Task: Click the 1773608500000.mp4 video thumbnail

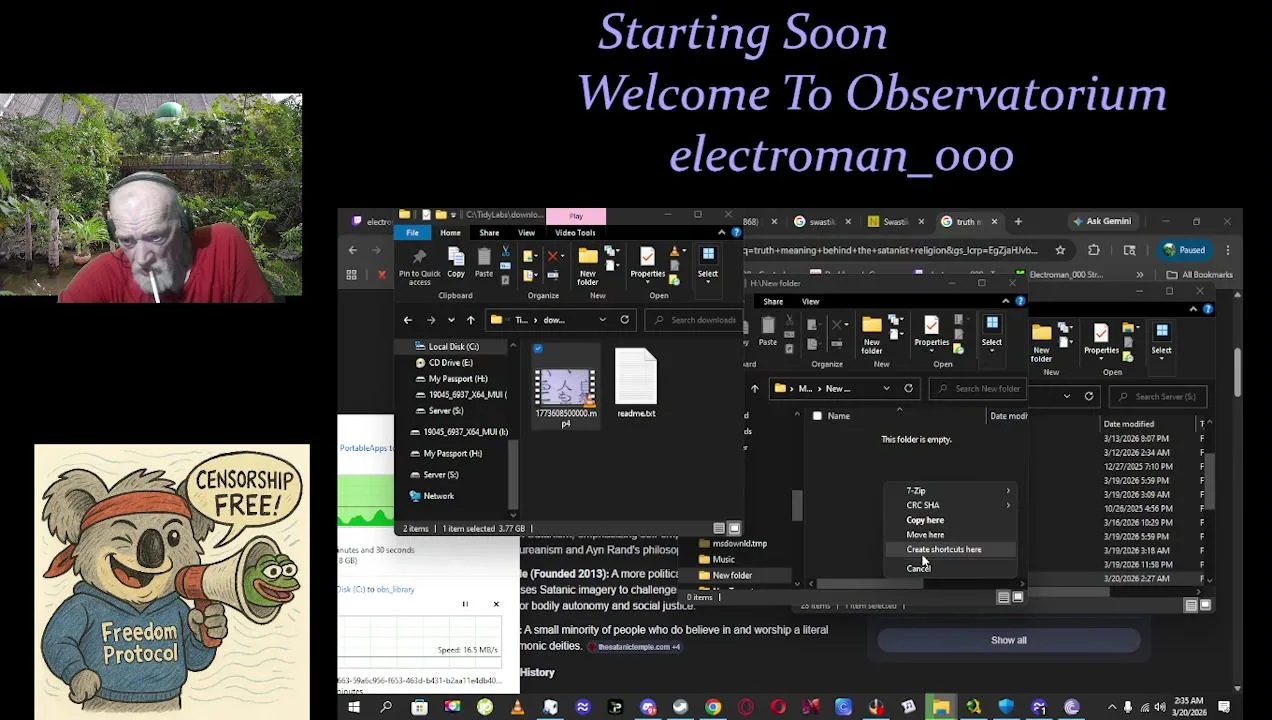Action: point(565,388)
